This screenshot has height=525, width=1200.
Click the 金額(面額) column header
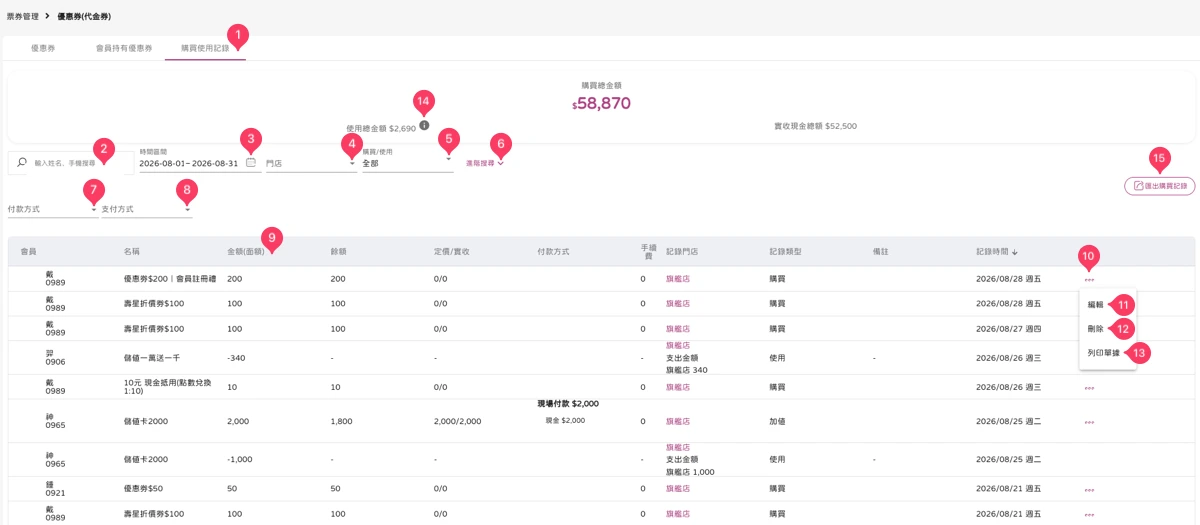pyautogui.click(x=245, y=252)
